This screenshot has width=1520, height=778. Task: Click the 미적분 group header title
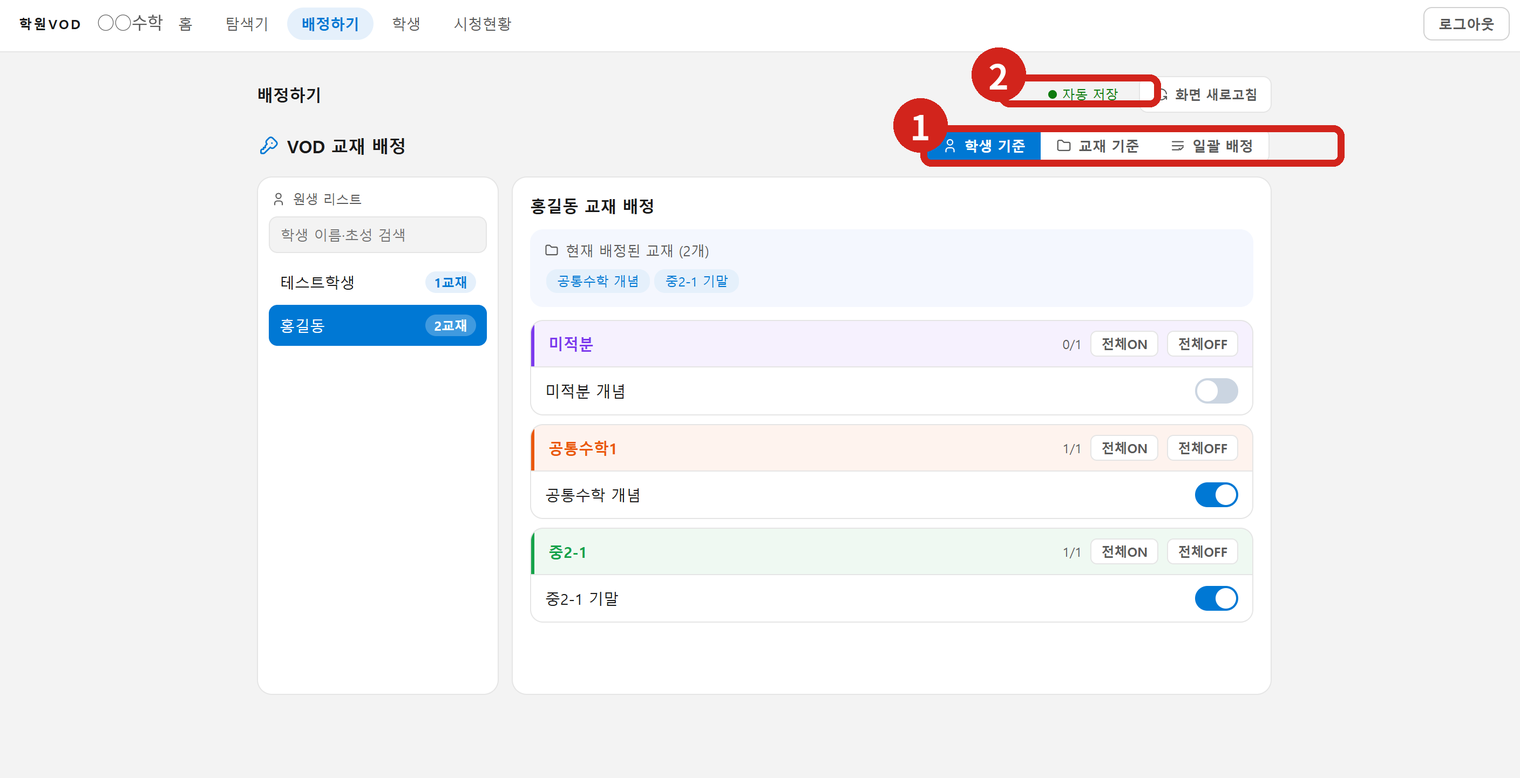571,344
